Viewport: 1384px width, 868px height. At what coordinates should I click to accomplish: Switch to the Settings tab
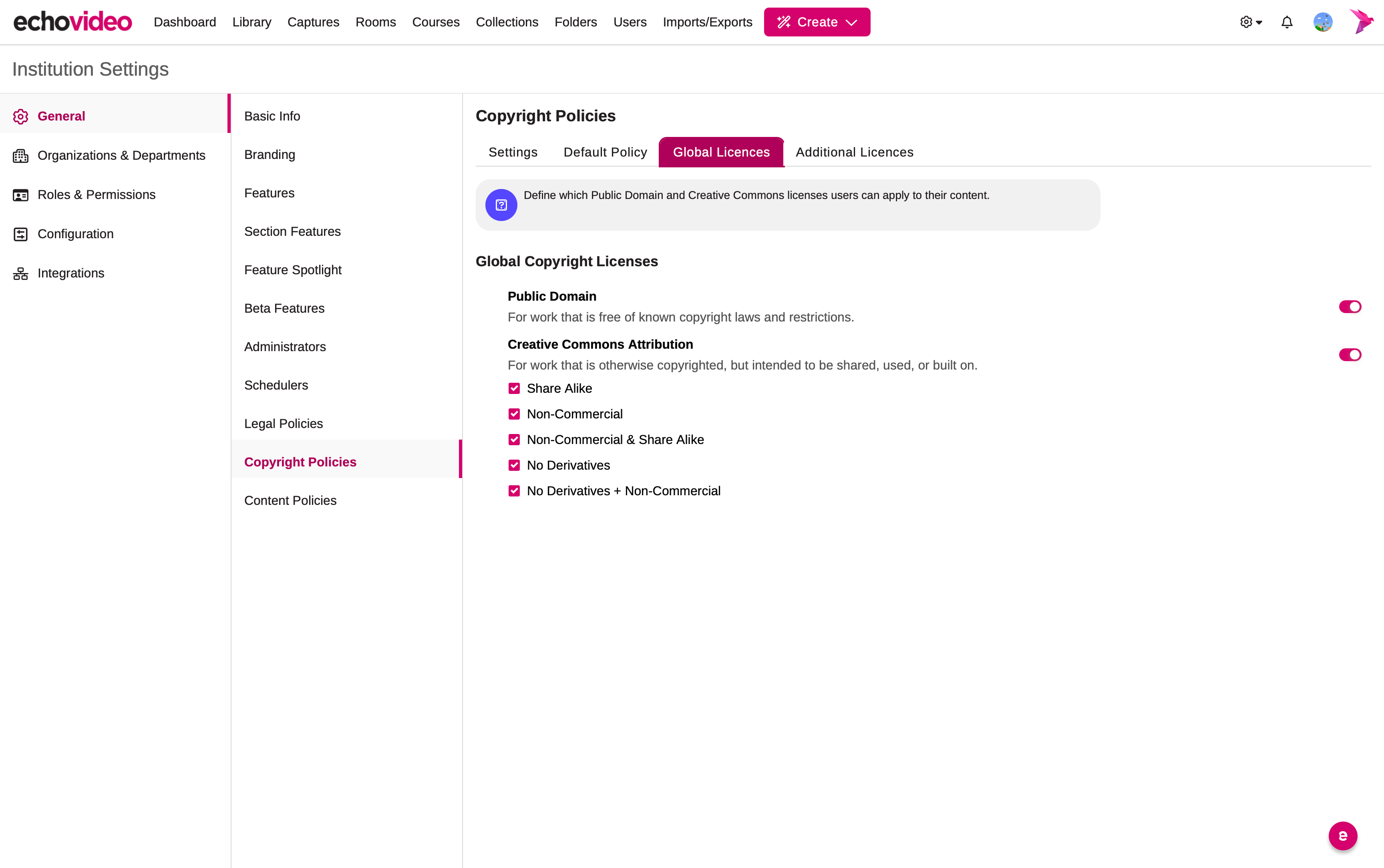pyautogui.click(x=513, y=152)
